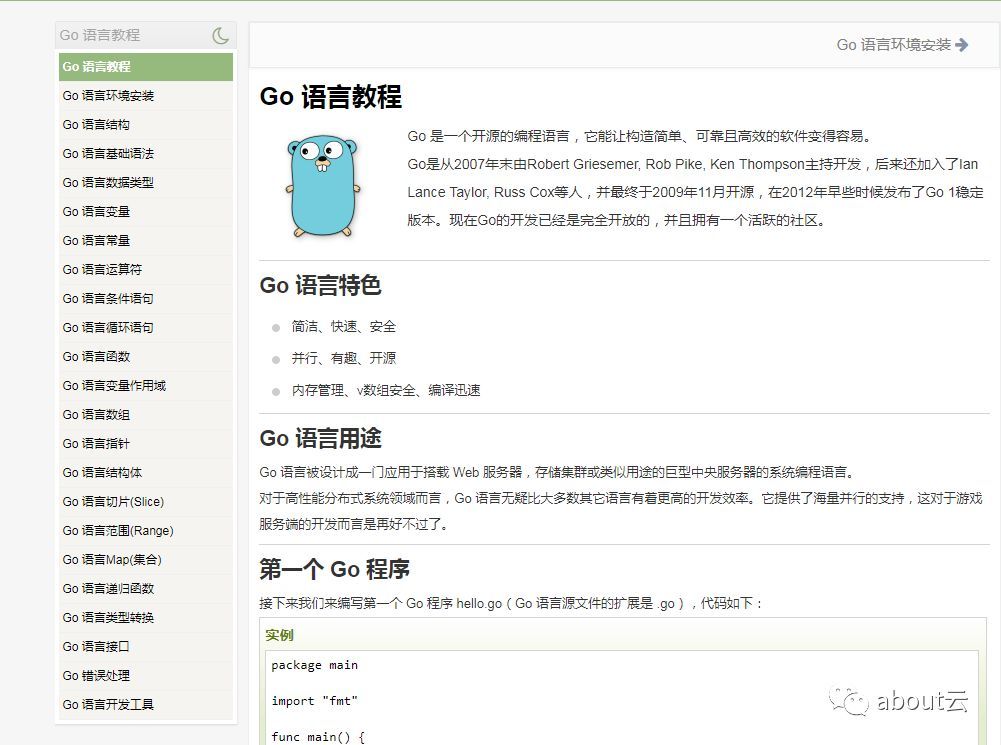Click the arrow icon beside Go 语言环境安装
1001x745 pixels.
pos(961,45)
